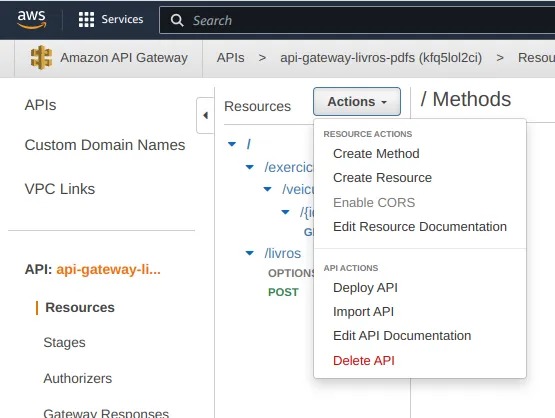Choose Create Method from Actions menu

click(376, 154)
